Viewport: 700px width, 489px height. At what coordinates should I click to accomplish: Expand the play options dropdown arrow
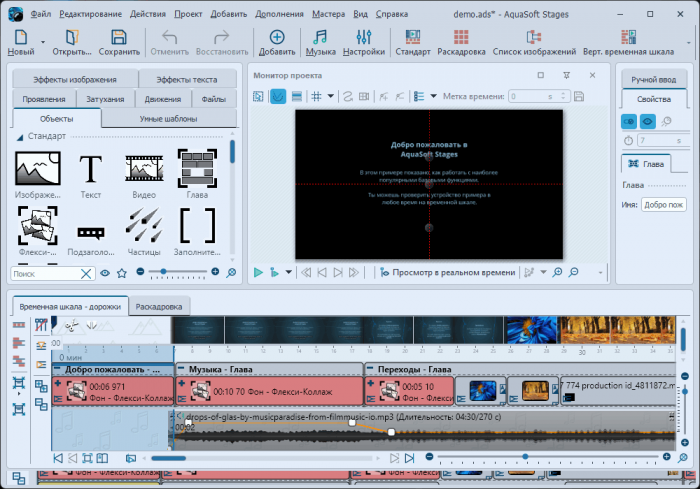289,272
